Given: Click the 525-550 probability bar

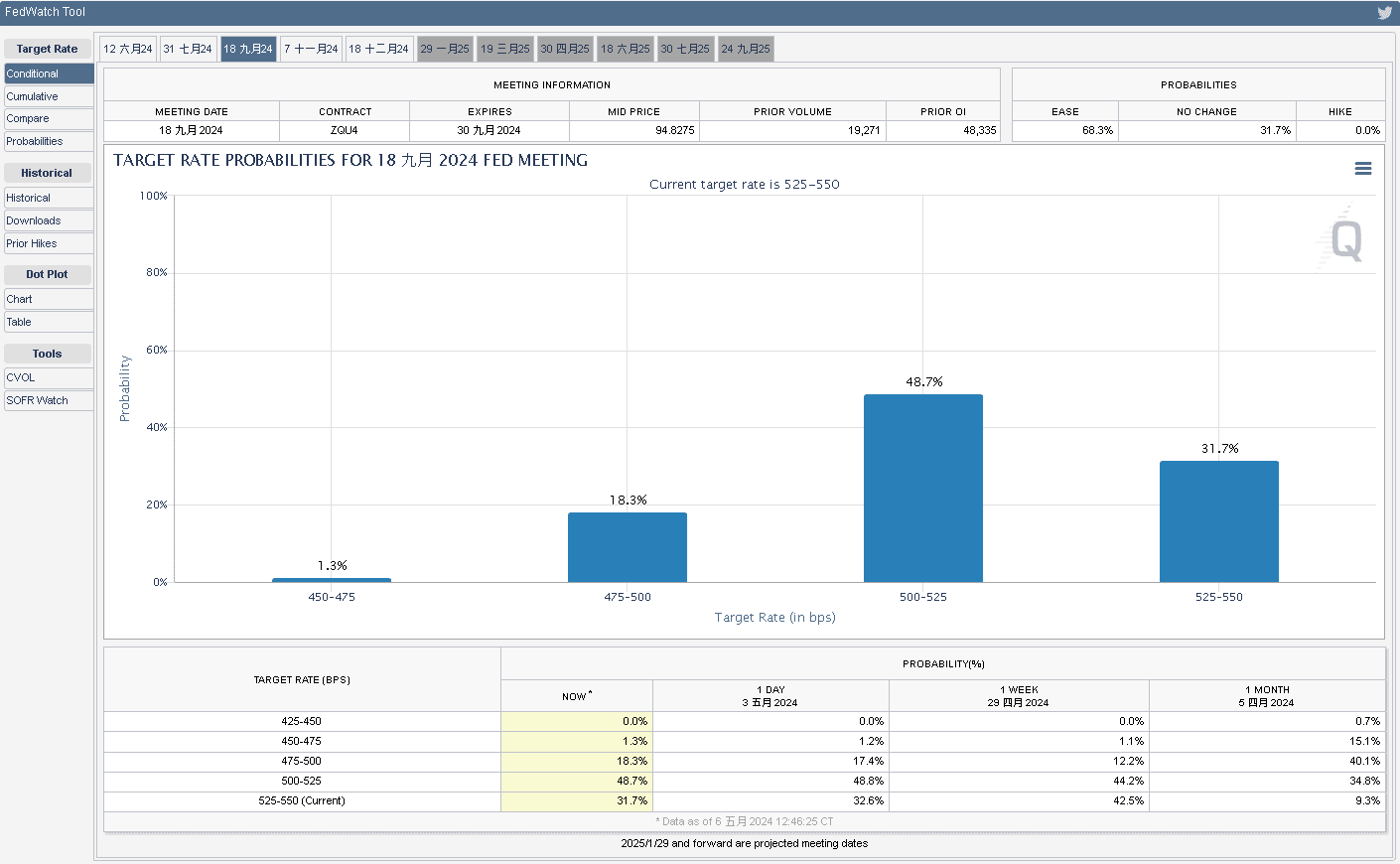Looking at the screenshot, I should tap(1219, 521).
